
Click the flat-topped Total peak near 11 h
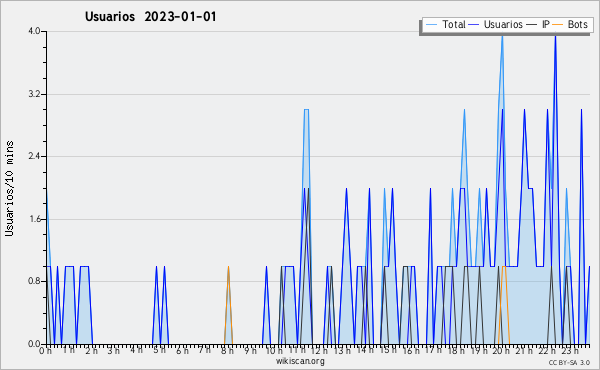click(x=306, y=110)
